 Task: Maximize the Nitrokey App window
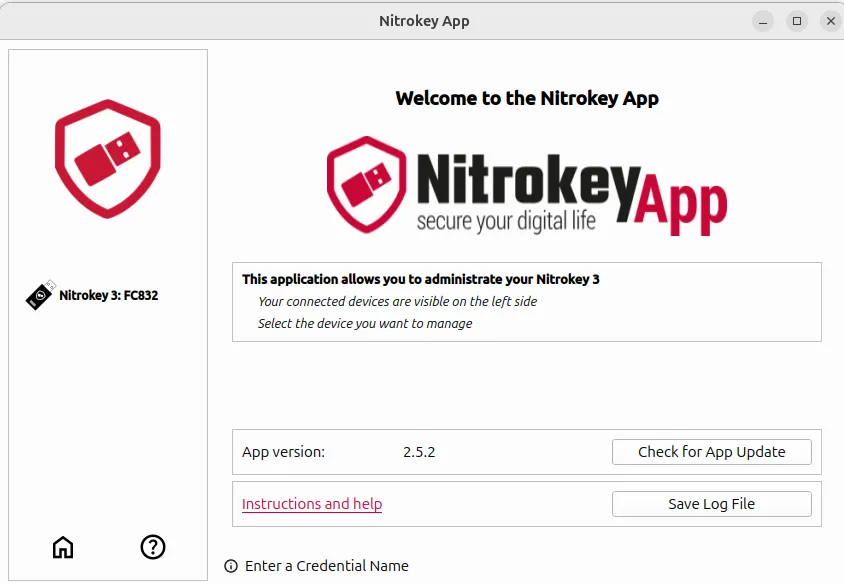coord(797,21)
